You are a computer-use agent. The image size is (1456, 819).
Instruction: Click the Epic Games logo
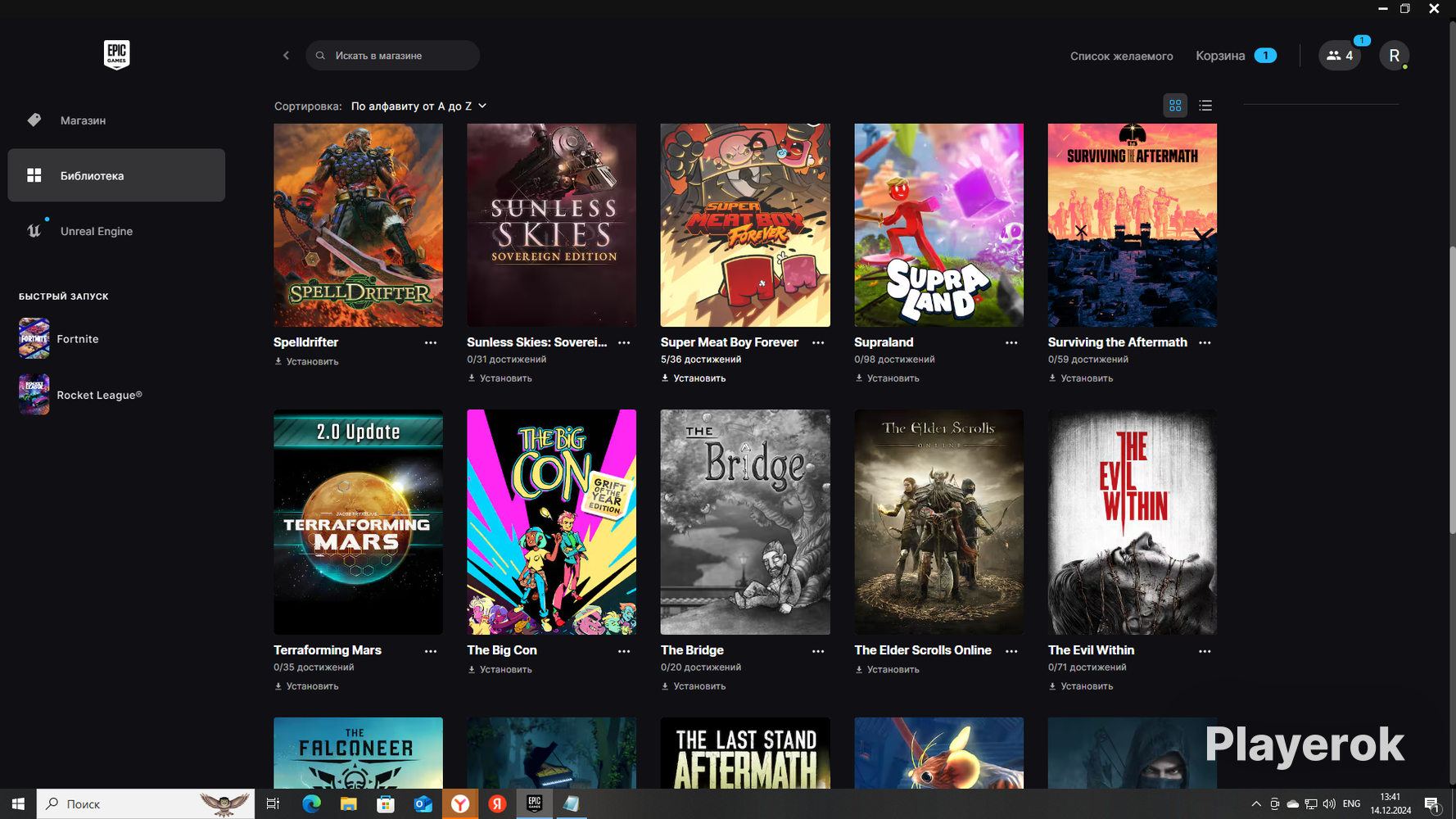tap(116, 55)
